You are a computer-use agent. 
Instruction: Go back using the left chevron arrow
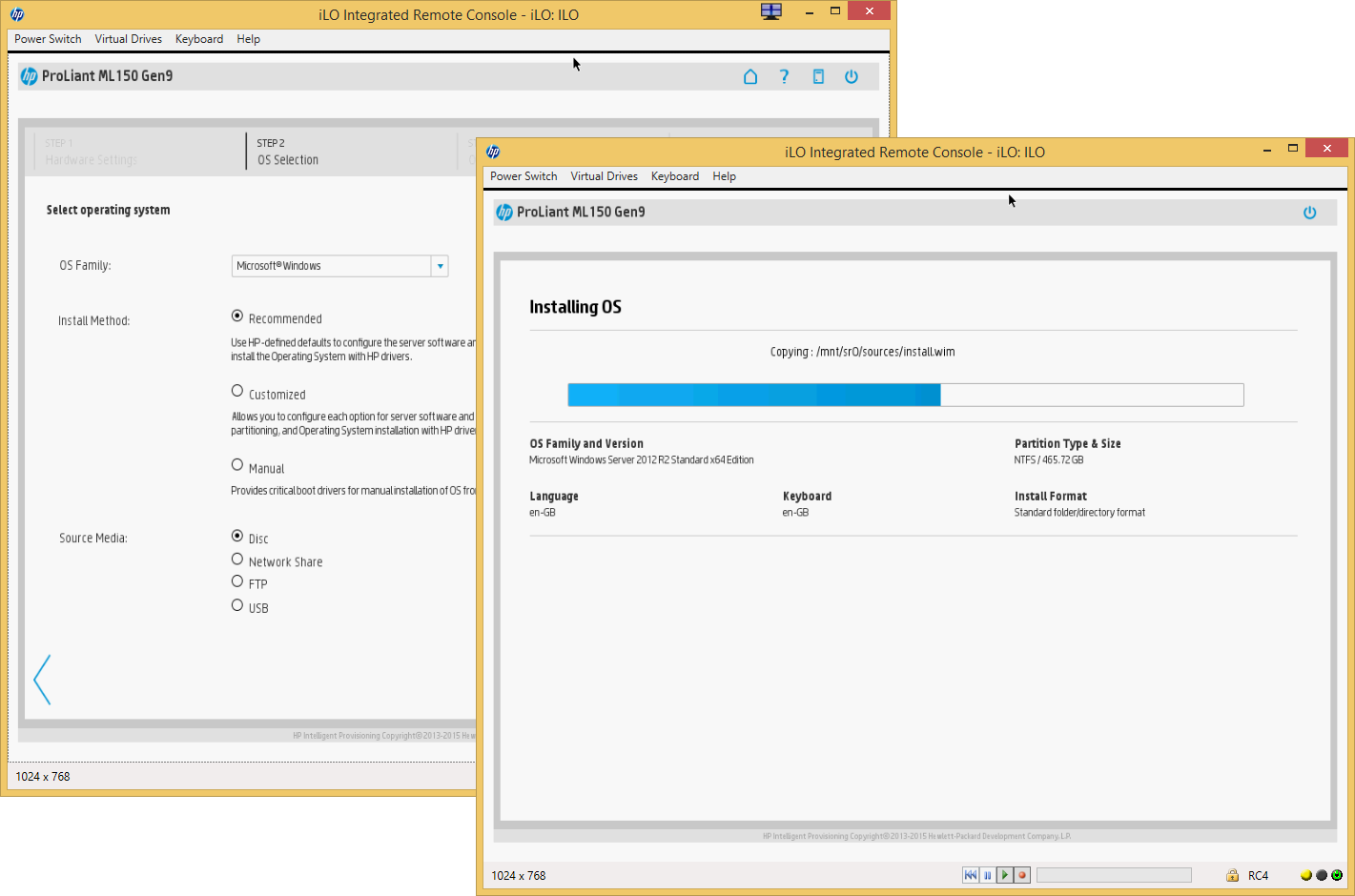(42, 680)
